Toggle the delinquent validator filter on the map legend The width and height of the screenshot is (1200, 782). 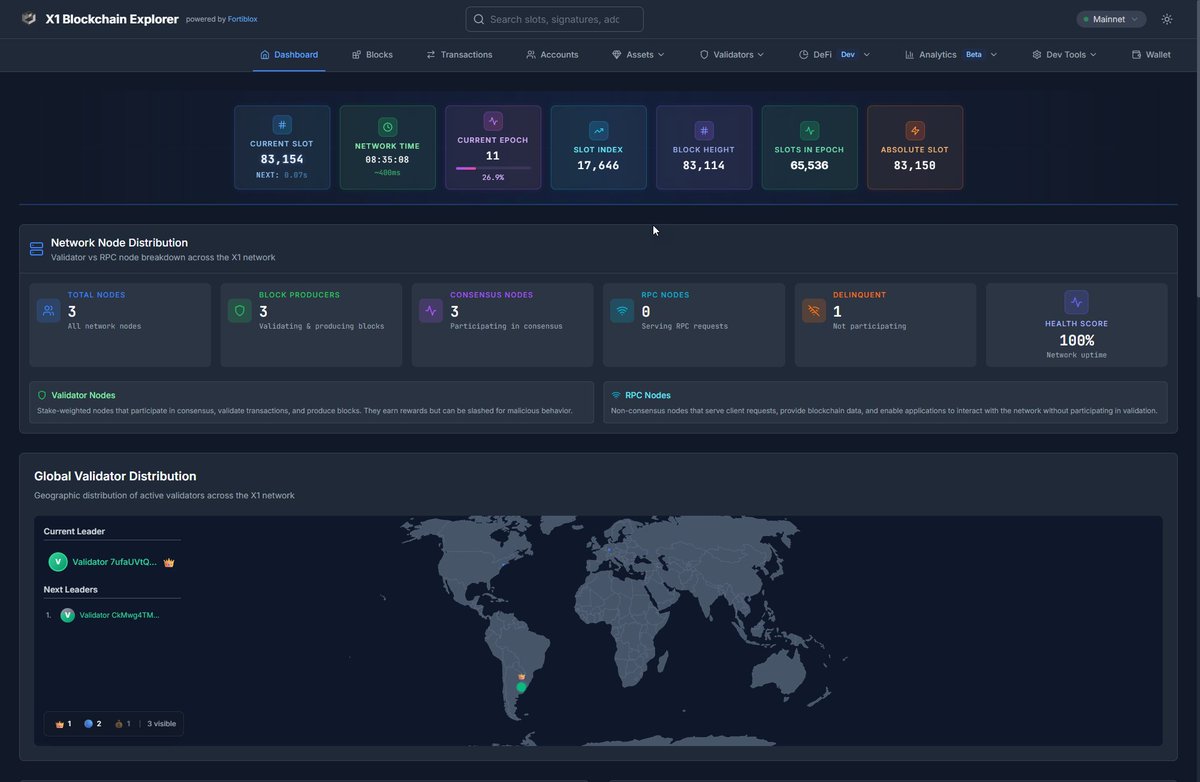coord(118,723)
